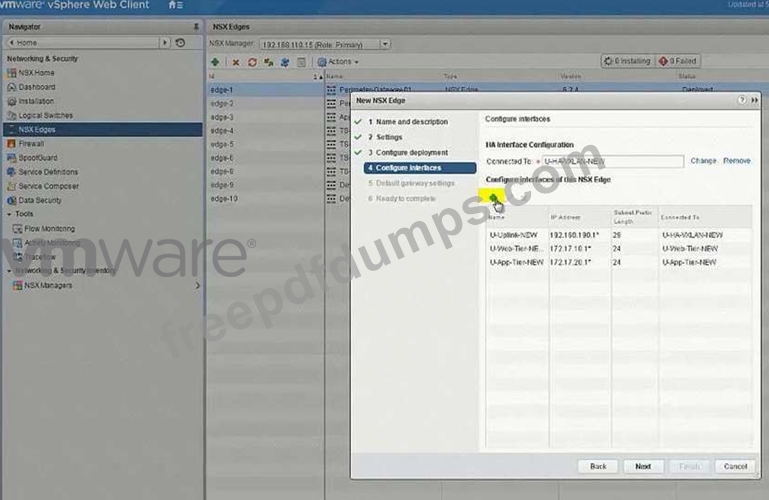Open Activity Monitoring under Tools
This screenshot has height=500, width=769.
[x=51, y=243]
